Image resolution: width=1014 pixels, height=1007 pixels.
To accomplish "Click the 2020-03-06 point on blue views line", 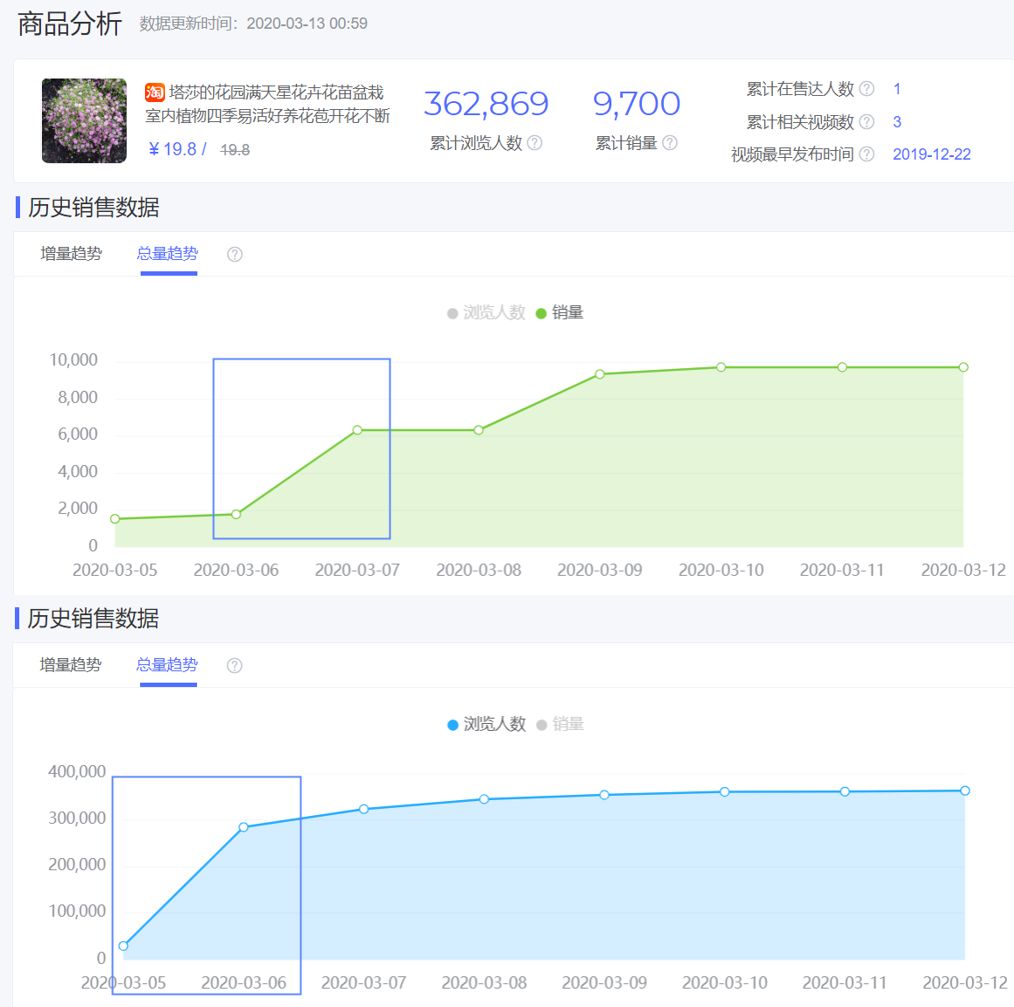I will [243, 827].
